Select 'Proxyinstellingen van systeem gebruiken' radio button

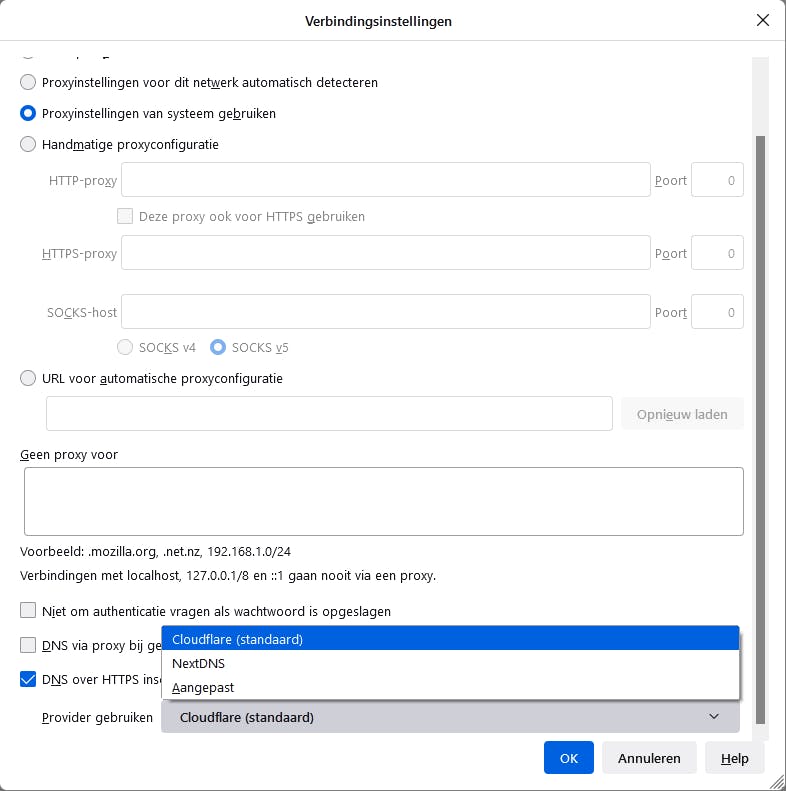click(x=28, y=113)
